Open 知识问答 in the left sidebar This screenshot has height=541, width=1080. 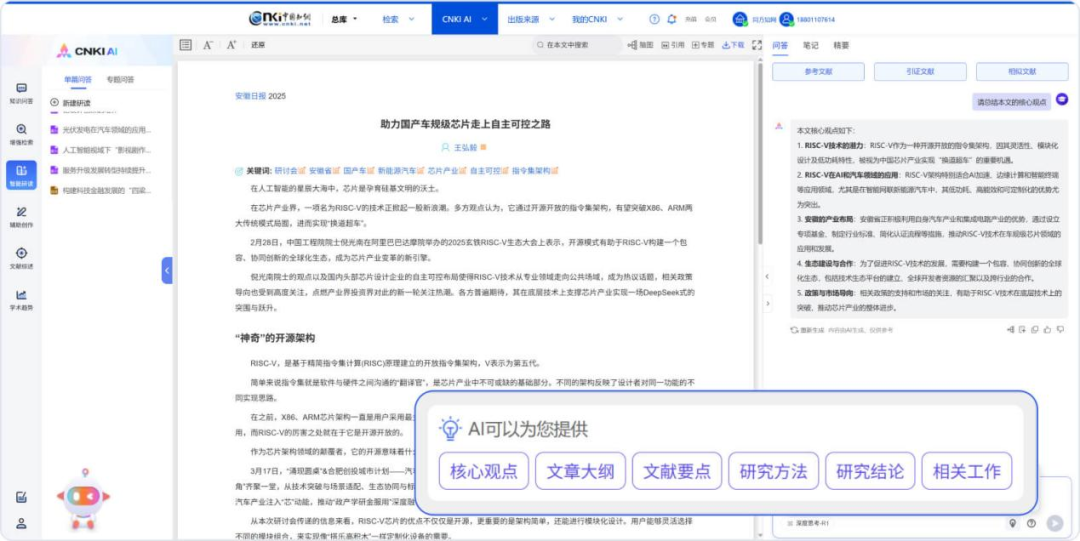coord(21,93)
